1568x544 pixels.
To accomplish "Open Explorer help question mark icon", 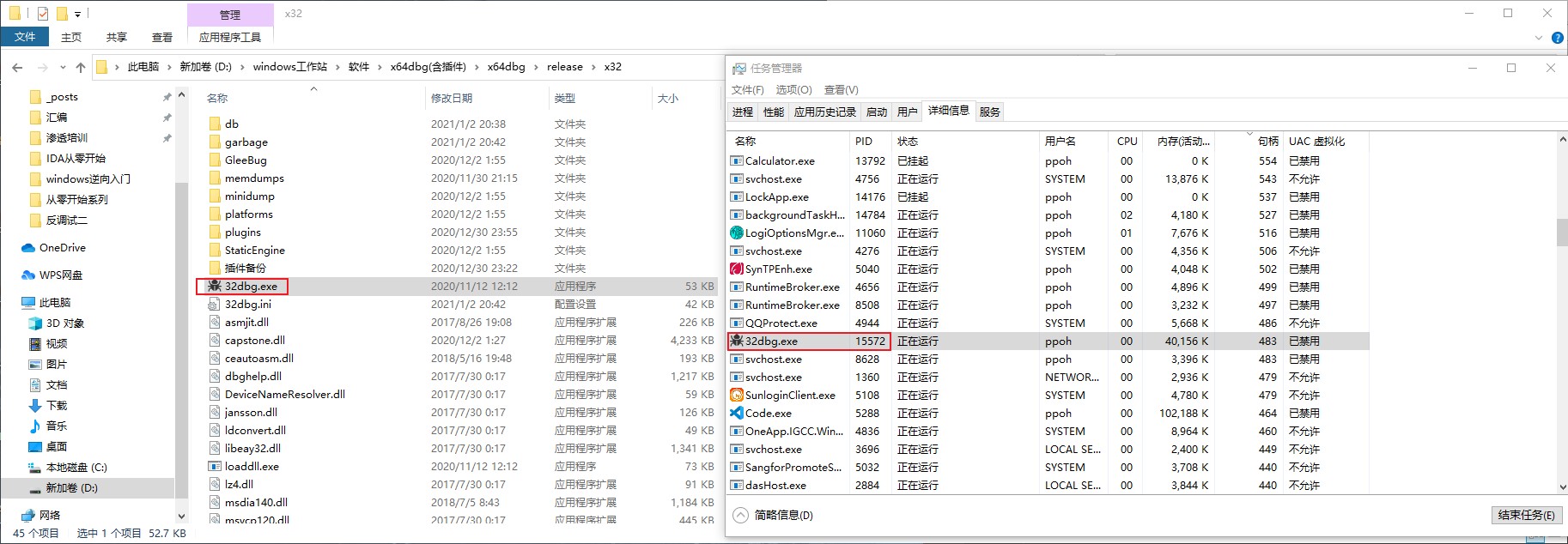I will click(1557, 38).
